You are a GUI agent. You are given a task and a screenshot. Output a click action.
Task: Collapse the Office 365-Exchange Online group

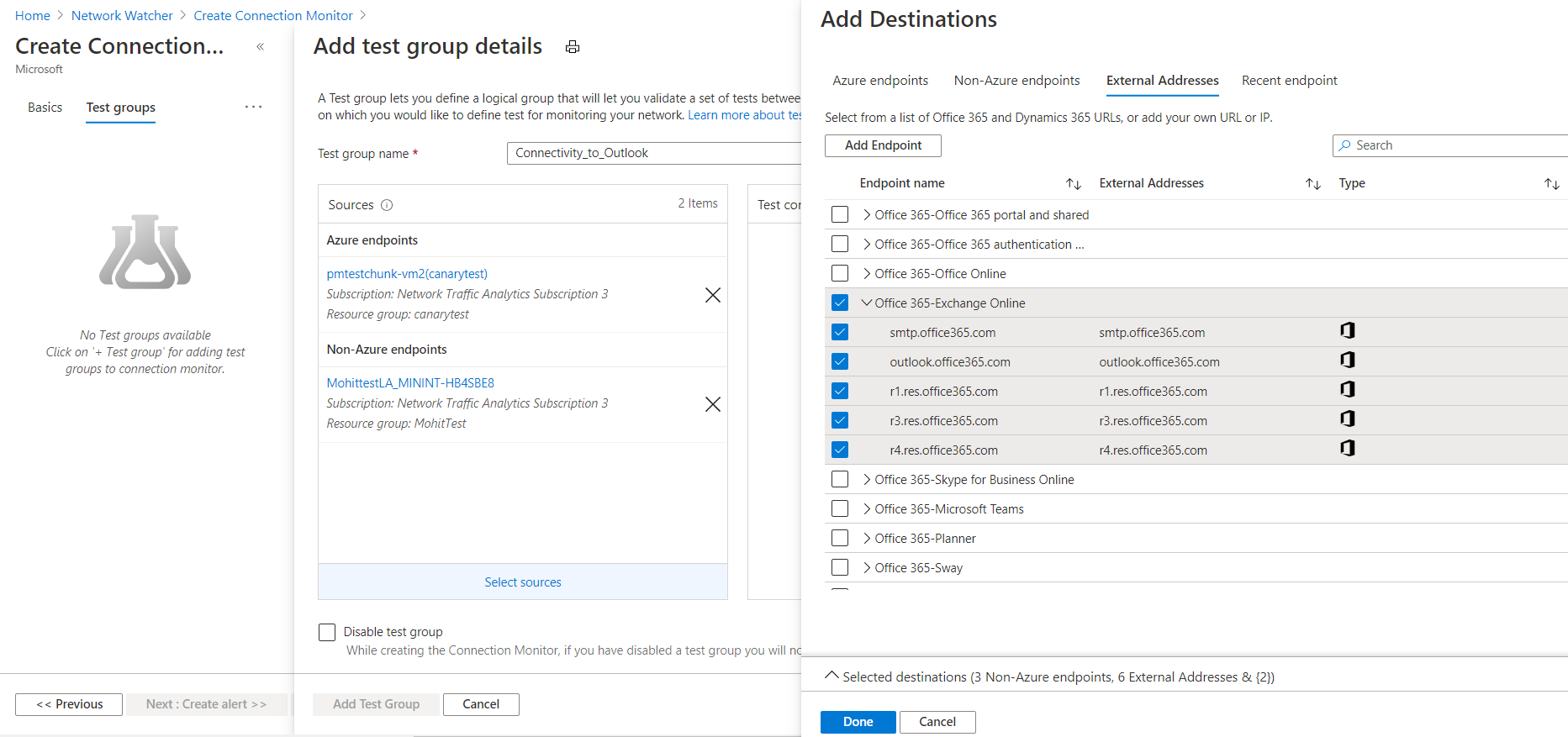click(x=867, y=303)
